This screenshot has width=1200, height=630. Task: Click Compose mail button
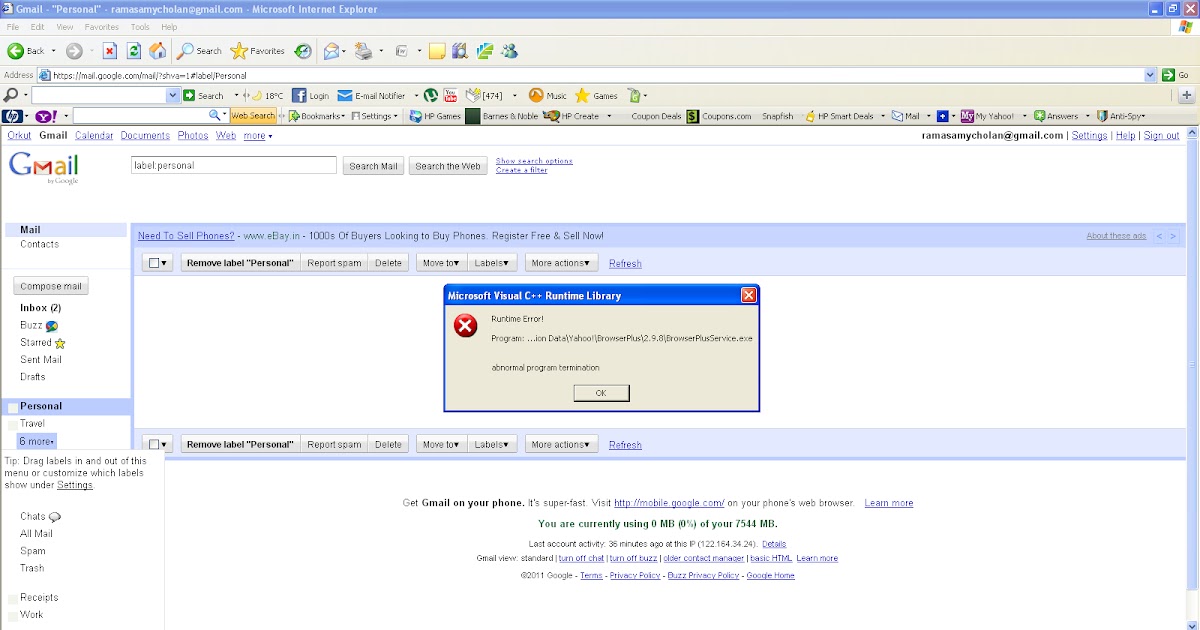[51, 286]
